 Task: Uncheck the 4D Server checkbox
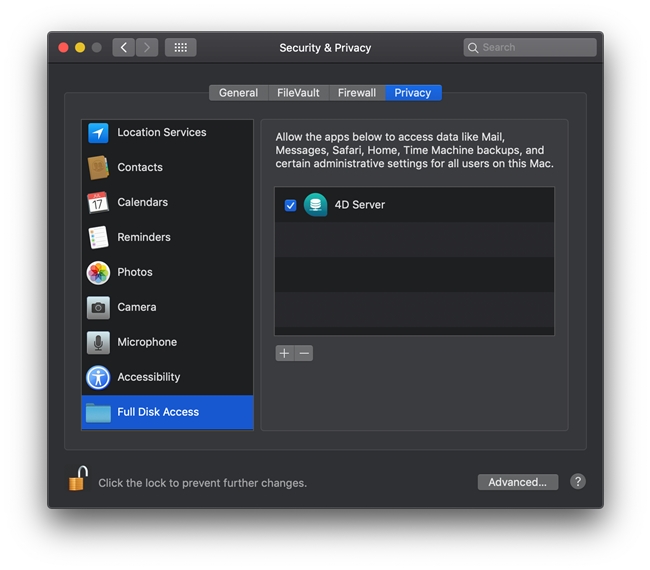point(290,205)
